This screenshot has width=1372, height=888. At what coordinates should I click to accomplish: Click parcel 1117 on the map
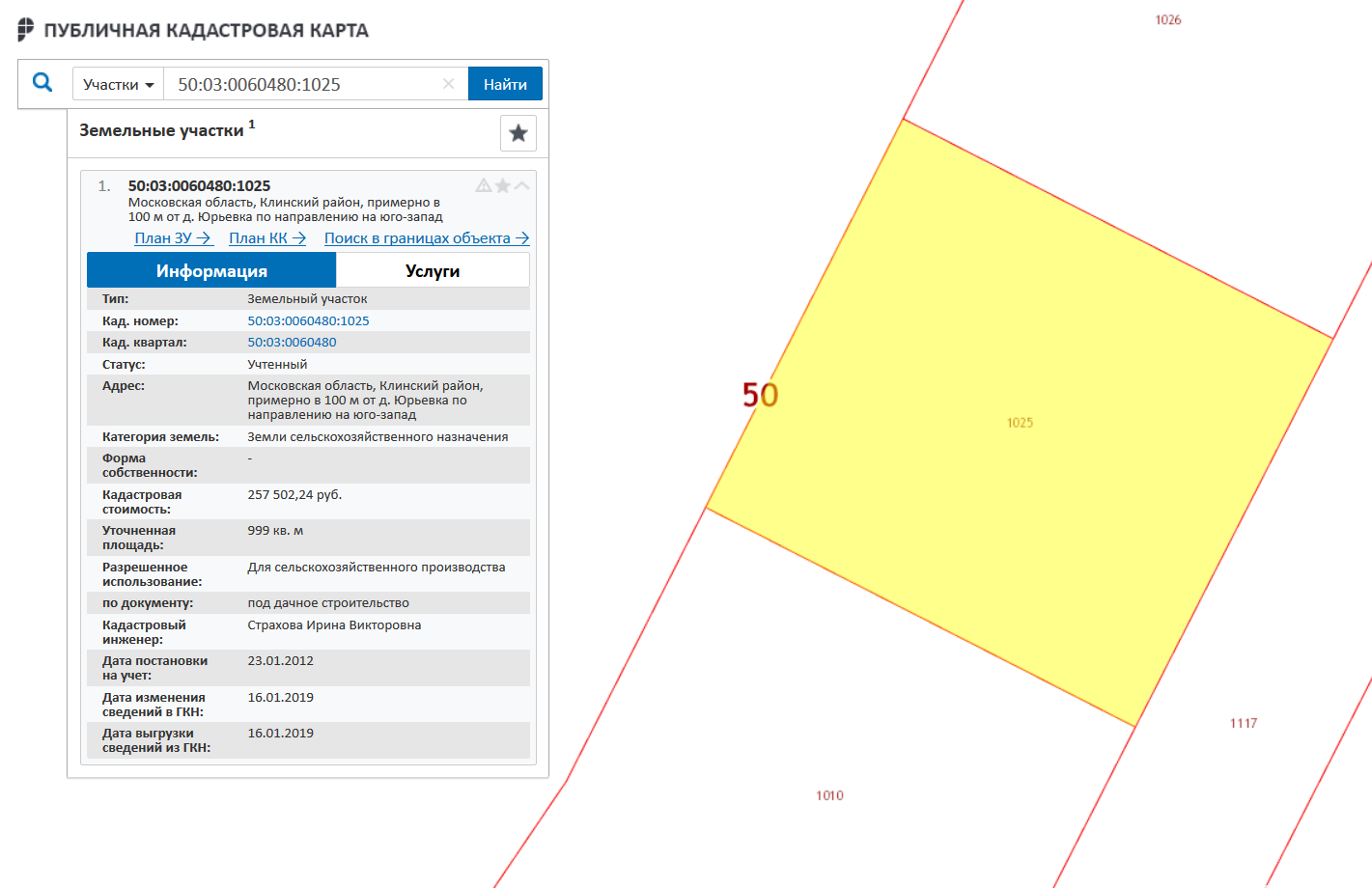(1243, 723)
